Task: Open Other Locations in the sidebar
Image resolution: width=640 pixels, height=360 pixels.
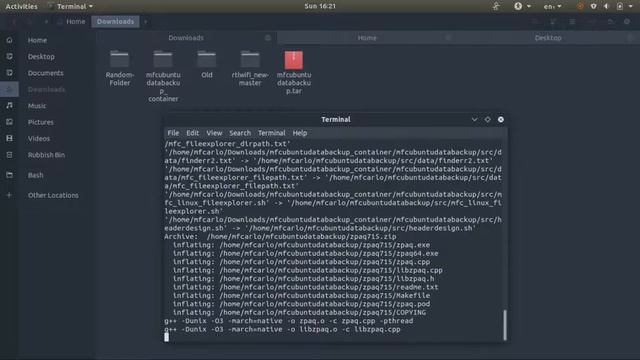Action: 53,195
